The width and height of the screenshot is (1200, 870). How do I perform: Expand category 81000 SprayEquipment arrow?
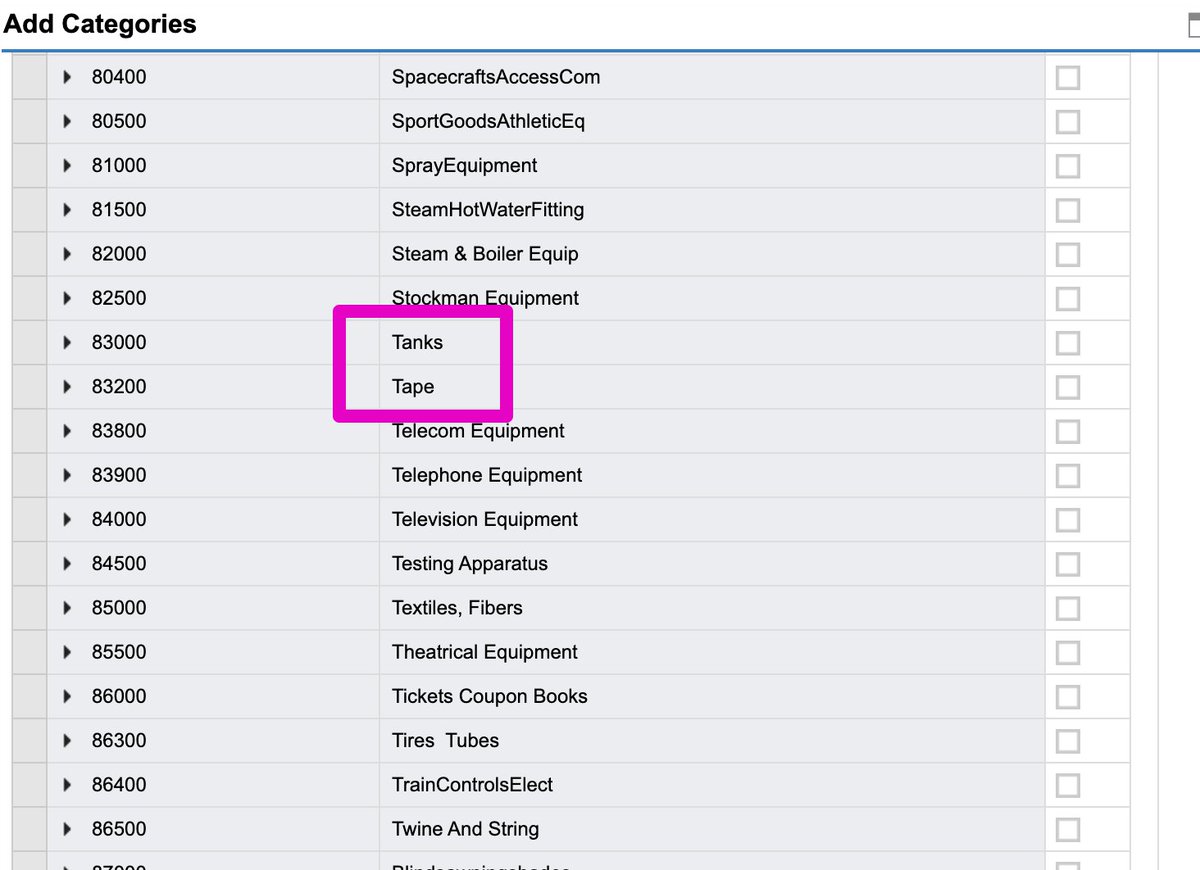(x=67, y=165)
